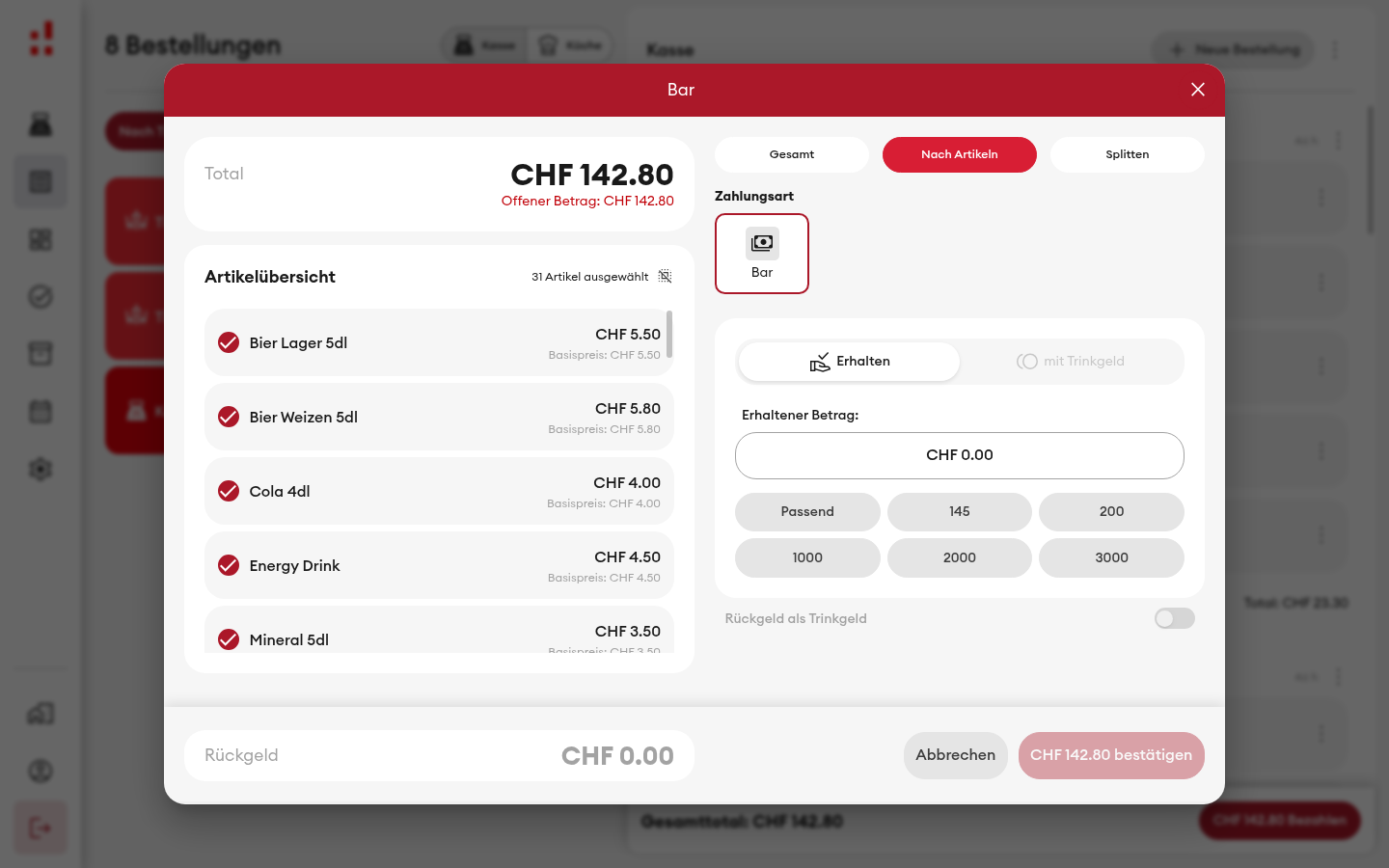
Task: Switch to the Splitten tab
Action: tap(1128, 154)
